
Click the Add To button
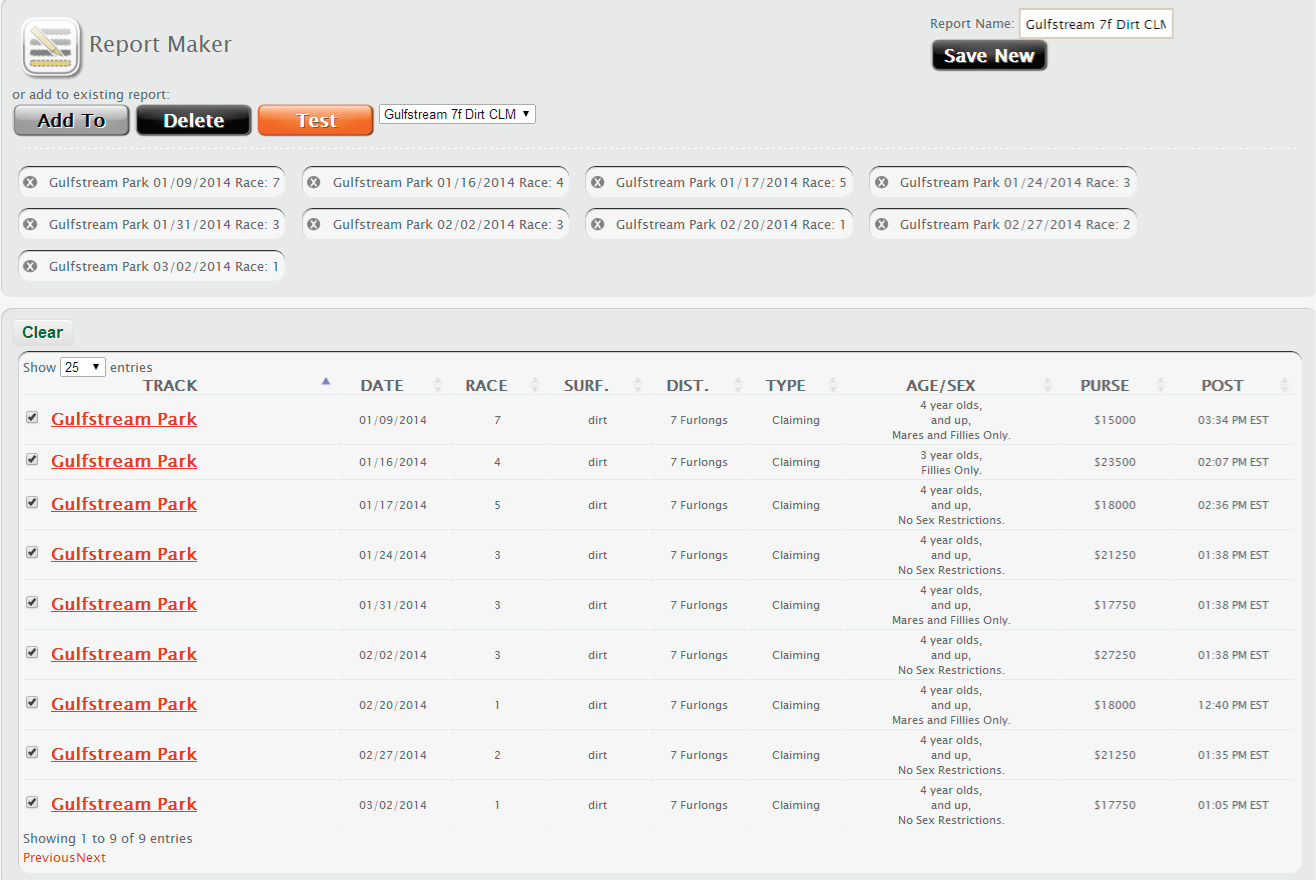pyautogui.click(x=71, y=121)
